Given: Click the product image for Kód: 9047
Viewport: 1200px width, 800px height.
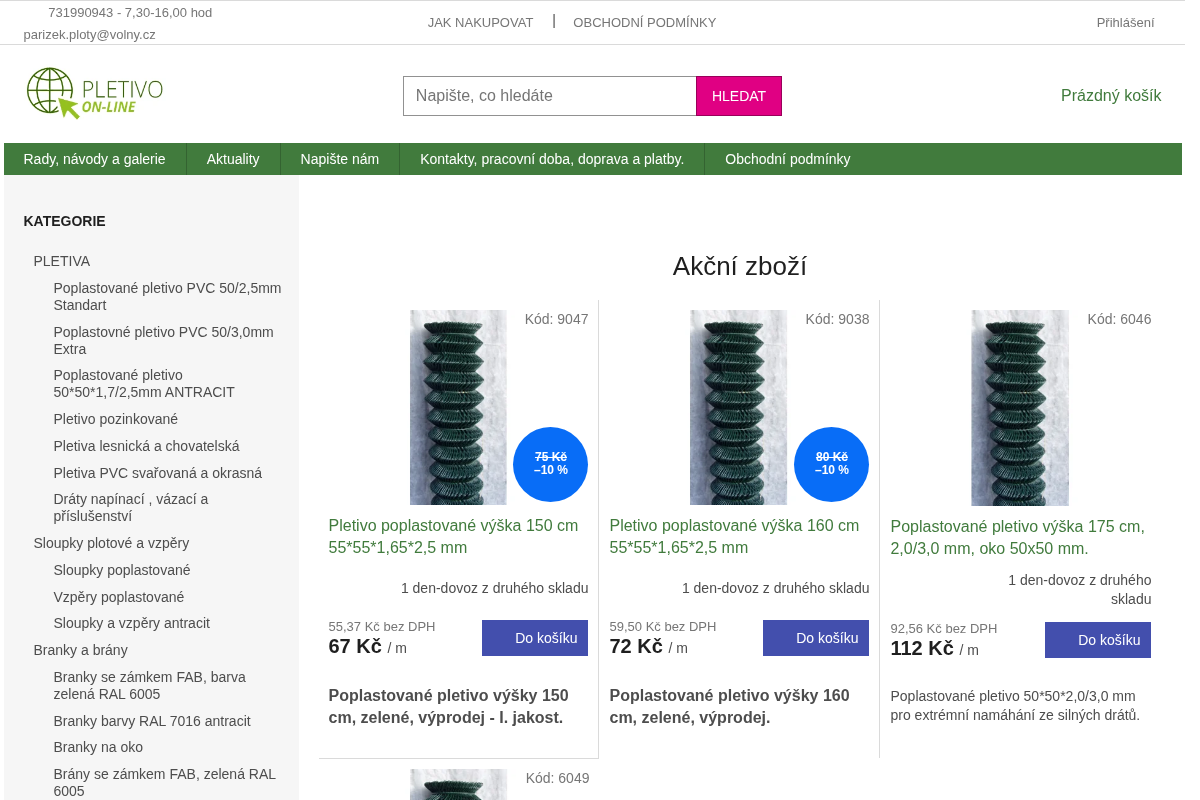Looking at the screenshot, I should 458,407.
